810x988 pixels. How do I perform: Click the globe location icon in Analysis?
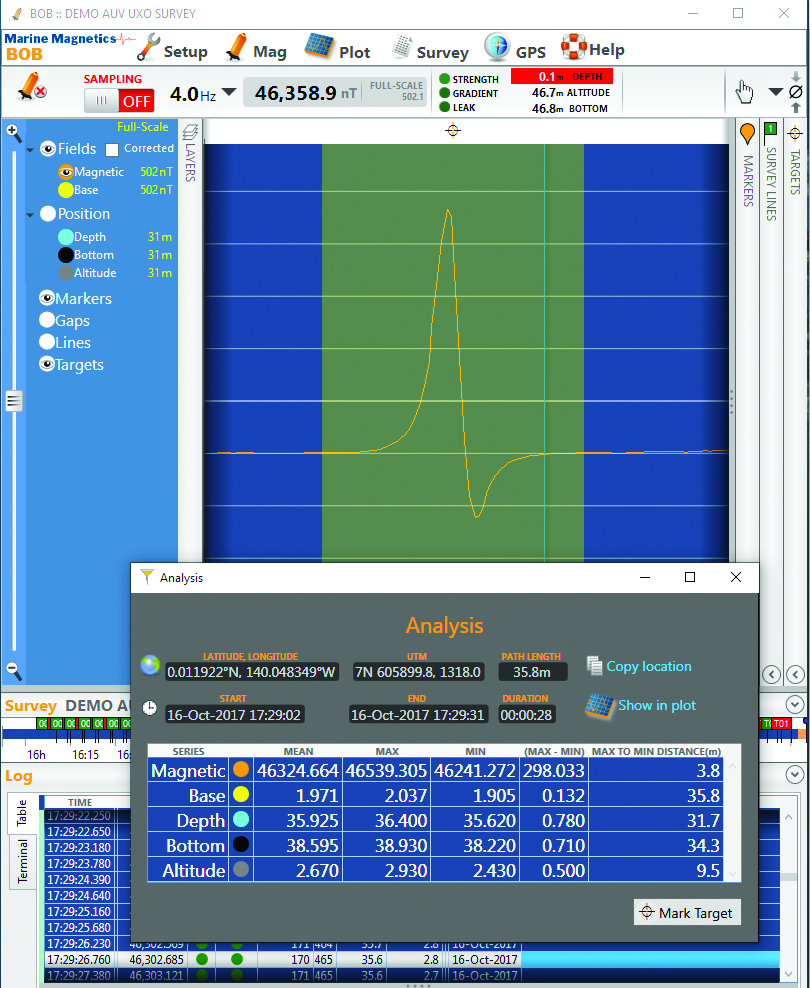[x=150, y=665]
